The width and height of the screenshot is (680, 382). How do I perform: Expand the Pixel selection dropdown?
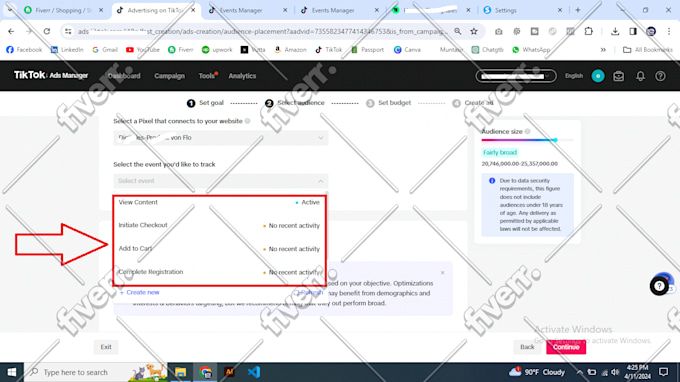click(221, 138)
